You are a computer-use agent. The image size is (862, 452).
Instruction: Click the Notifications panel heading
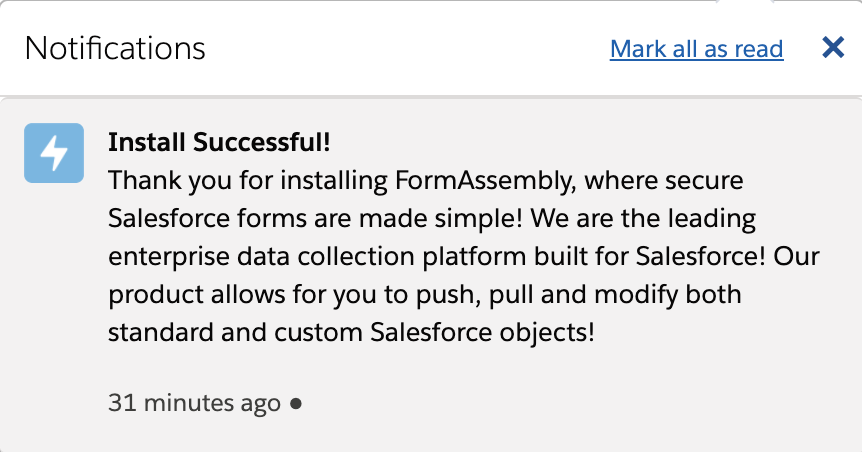point(115,48)
